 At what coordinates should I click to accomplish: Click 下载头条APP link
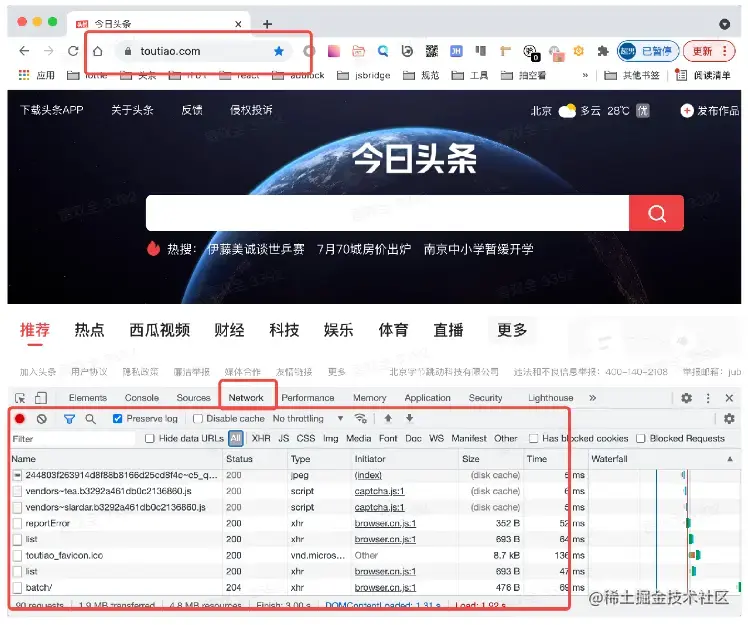pyautogui.click(x=52, y=110)
